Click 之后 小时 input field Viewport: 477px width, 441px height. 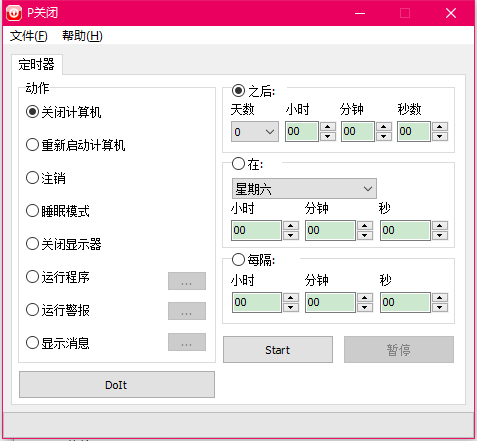tap(302, 131)
